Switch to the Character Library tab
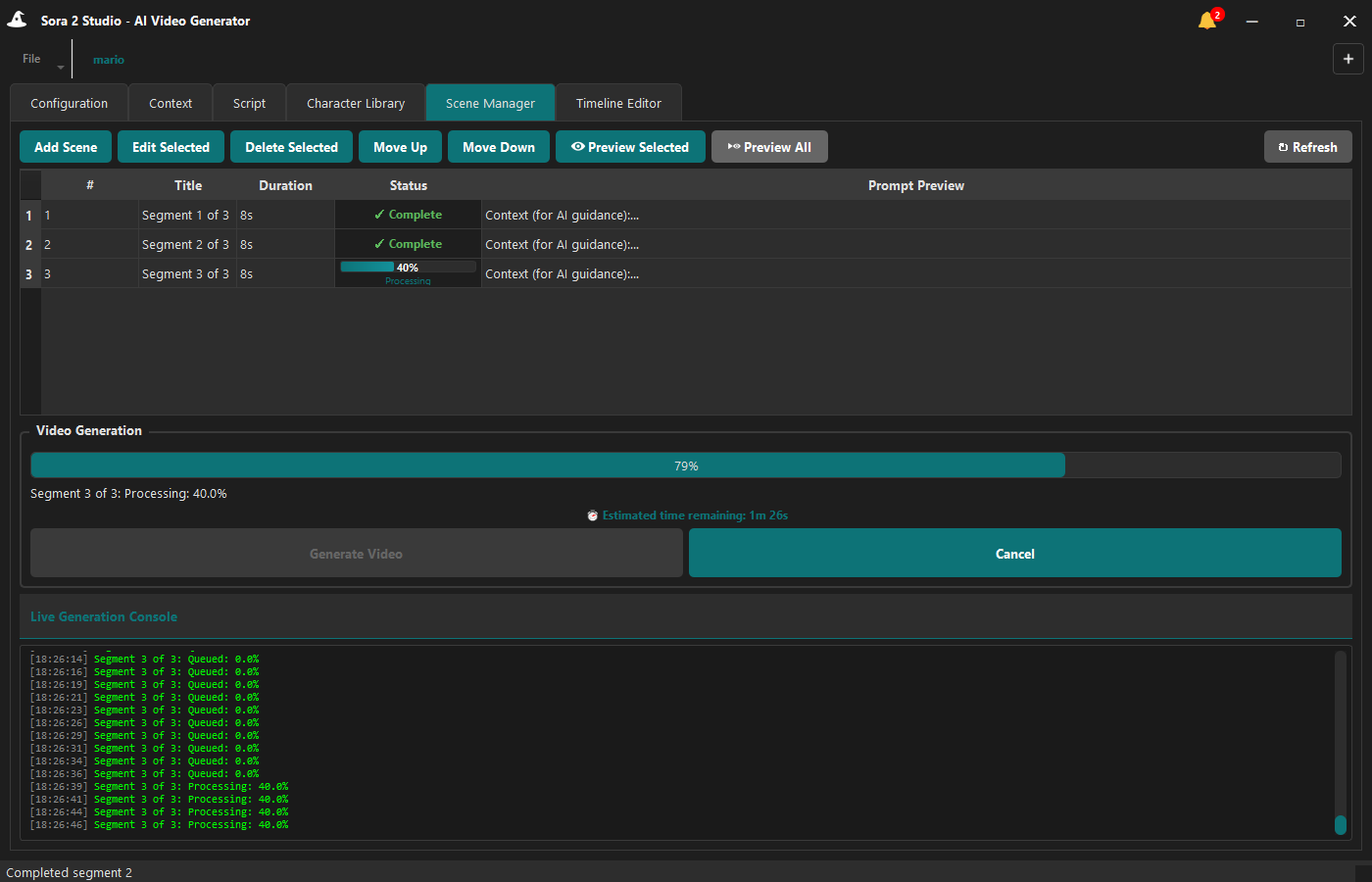This screenshot has width=1372, height=882. pos(356,103)
